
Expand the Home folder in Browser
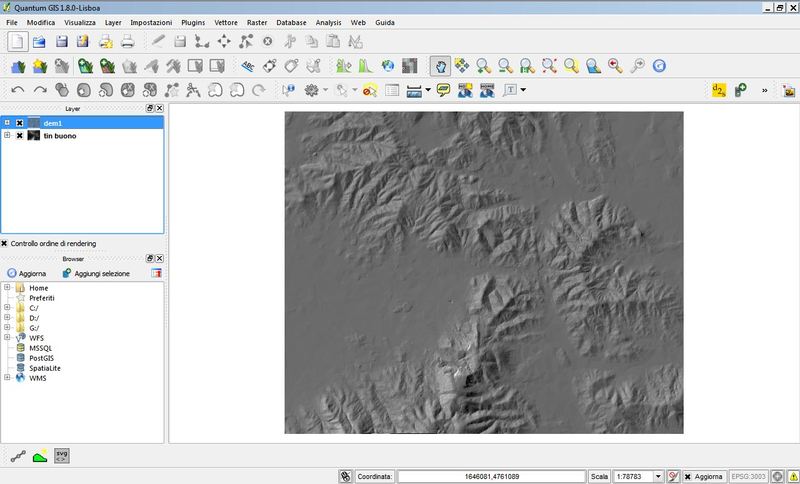click(7, 288)
